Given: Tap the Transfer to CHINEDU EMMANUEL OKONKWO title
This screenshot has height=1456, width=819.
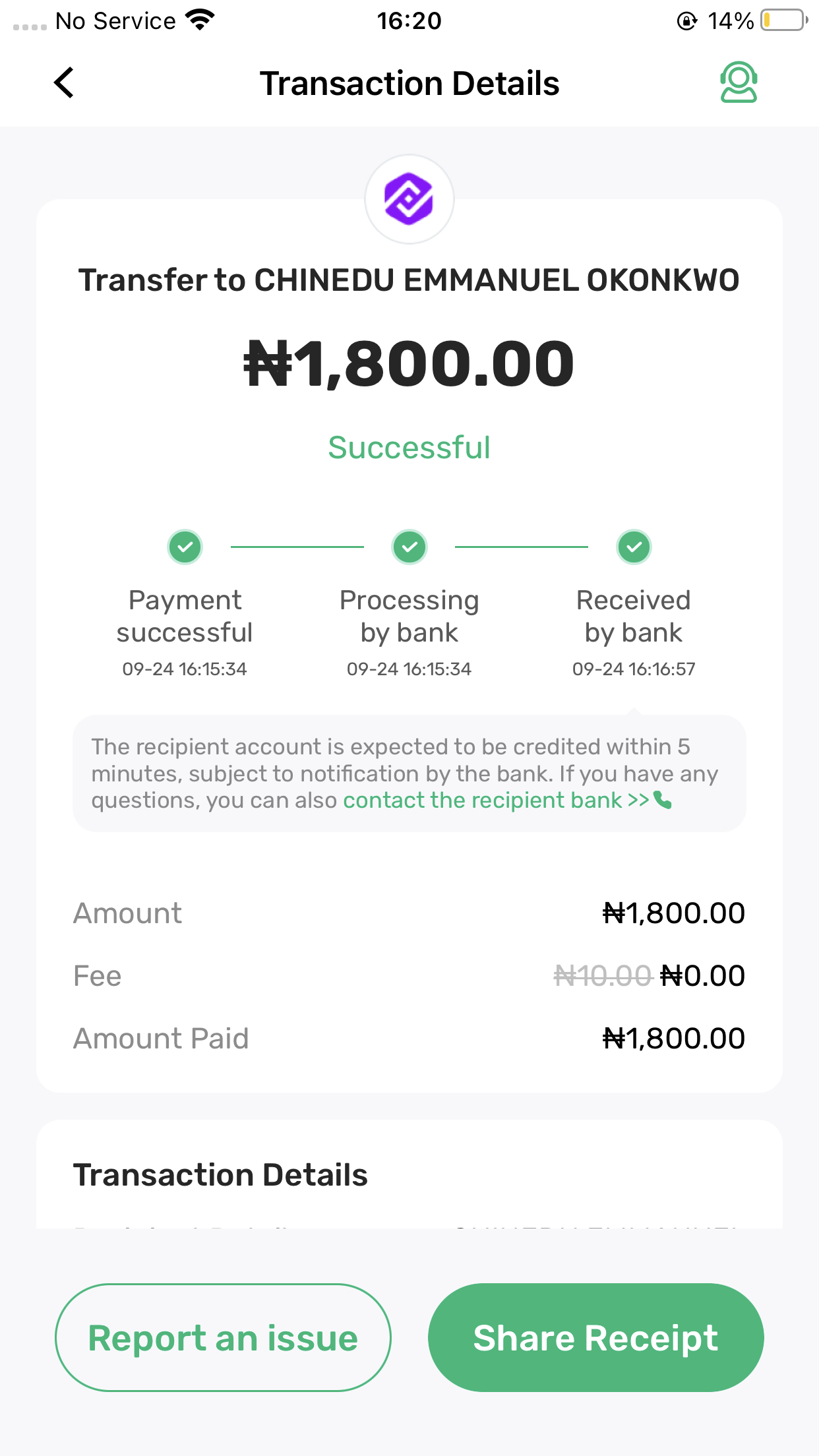Looking at the screenshot, I should [409, 280].
